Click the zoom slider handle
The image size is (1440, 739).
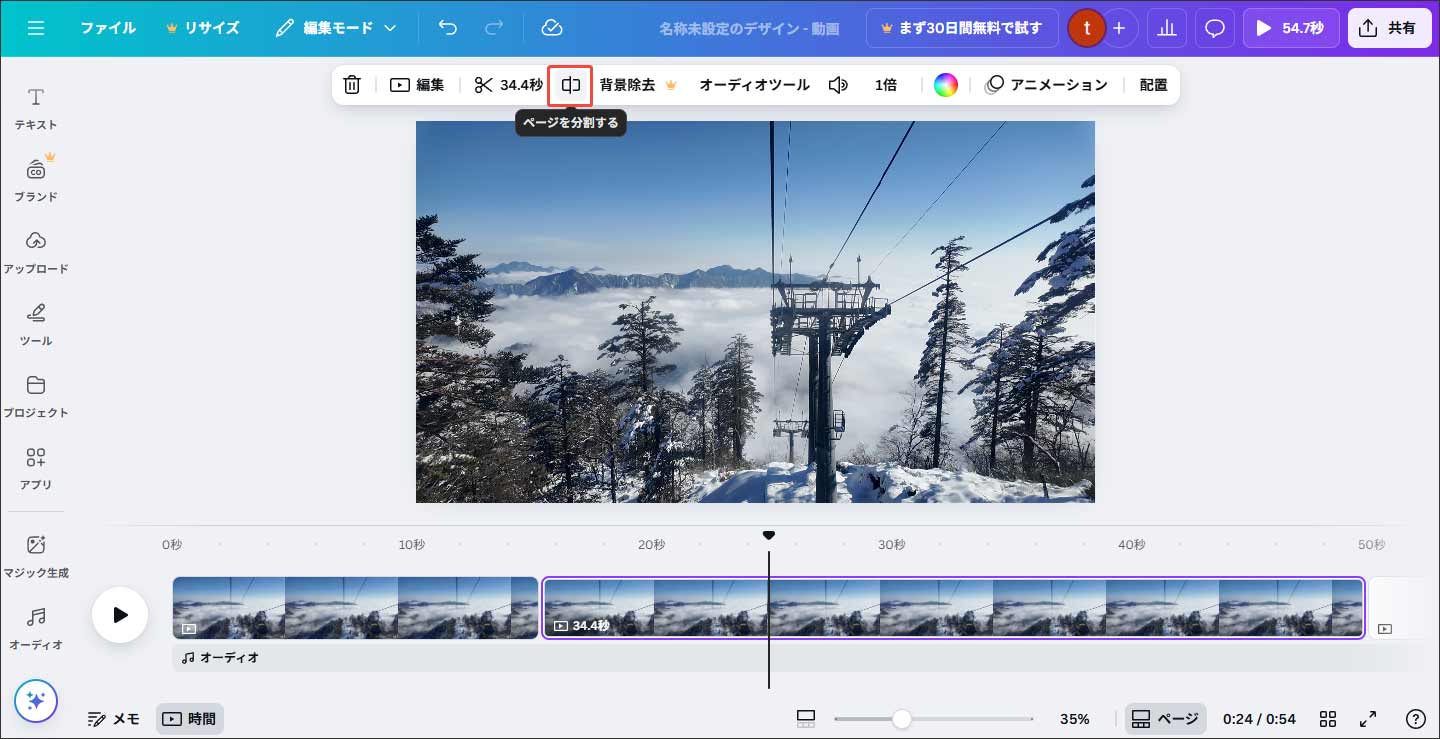[x=902, y=718]
